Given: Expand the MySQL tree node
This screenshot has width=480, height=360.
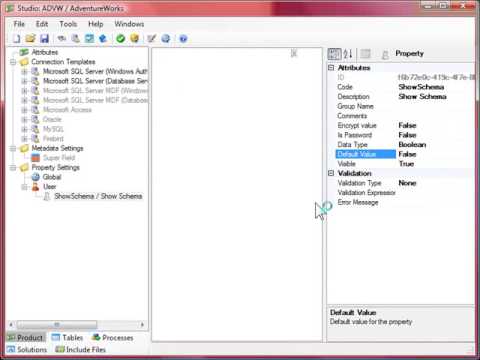Looking at the screenshot, I should 24,129.
